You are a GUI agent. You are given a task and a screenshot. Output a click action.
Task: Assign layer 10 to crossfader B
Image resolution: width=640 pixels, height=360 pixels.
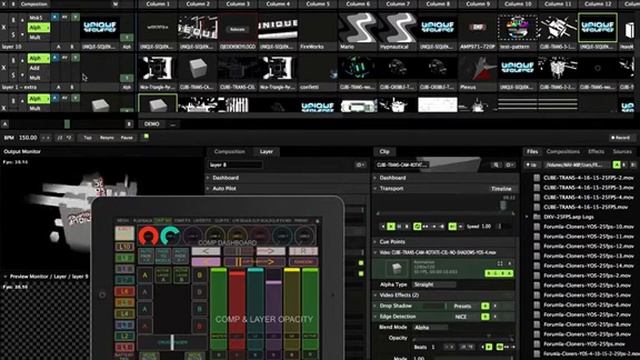[x=72, y=47]
